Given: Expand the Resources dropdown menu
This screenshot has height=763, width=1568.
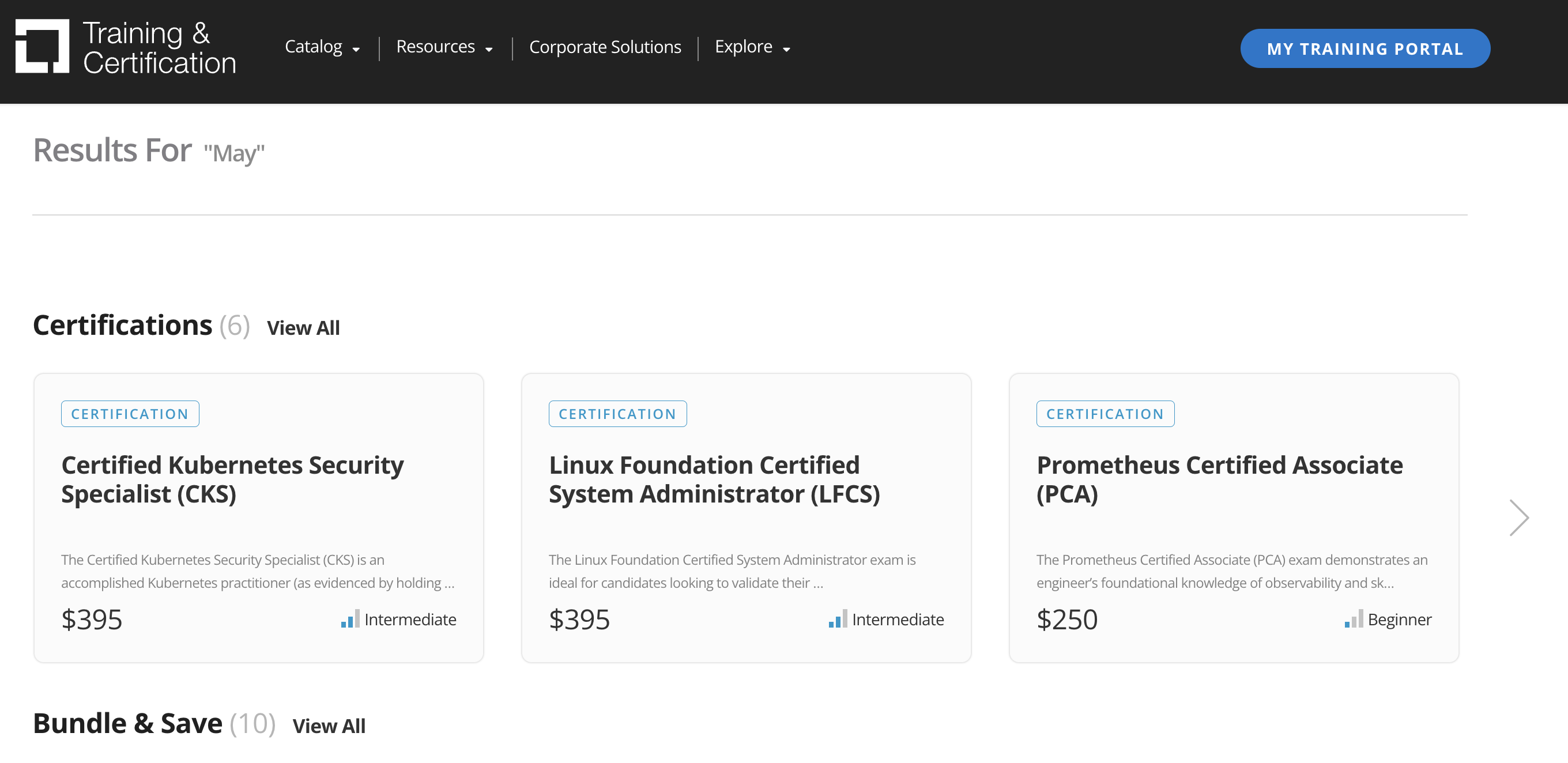Looking at the screenshot, I should tap(444, 47).
